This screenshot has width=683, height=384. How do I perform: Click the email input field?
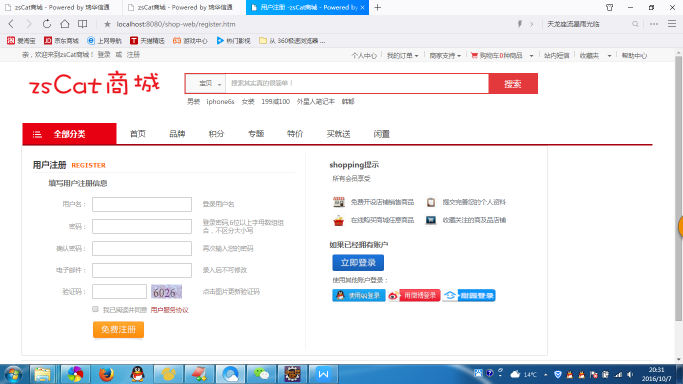click(142, 270)
